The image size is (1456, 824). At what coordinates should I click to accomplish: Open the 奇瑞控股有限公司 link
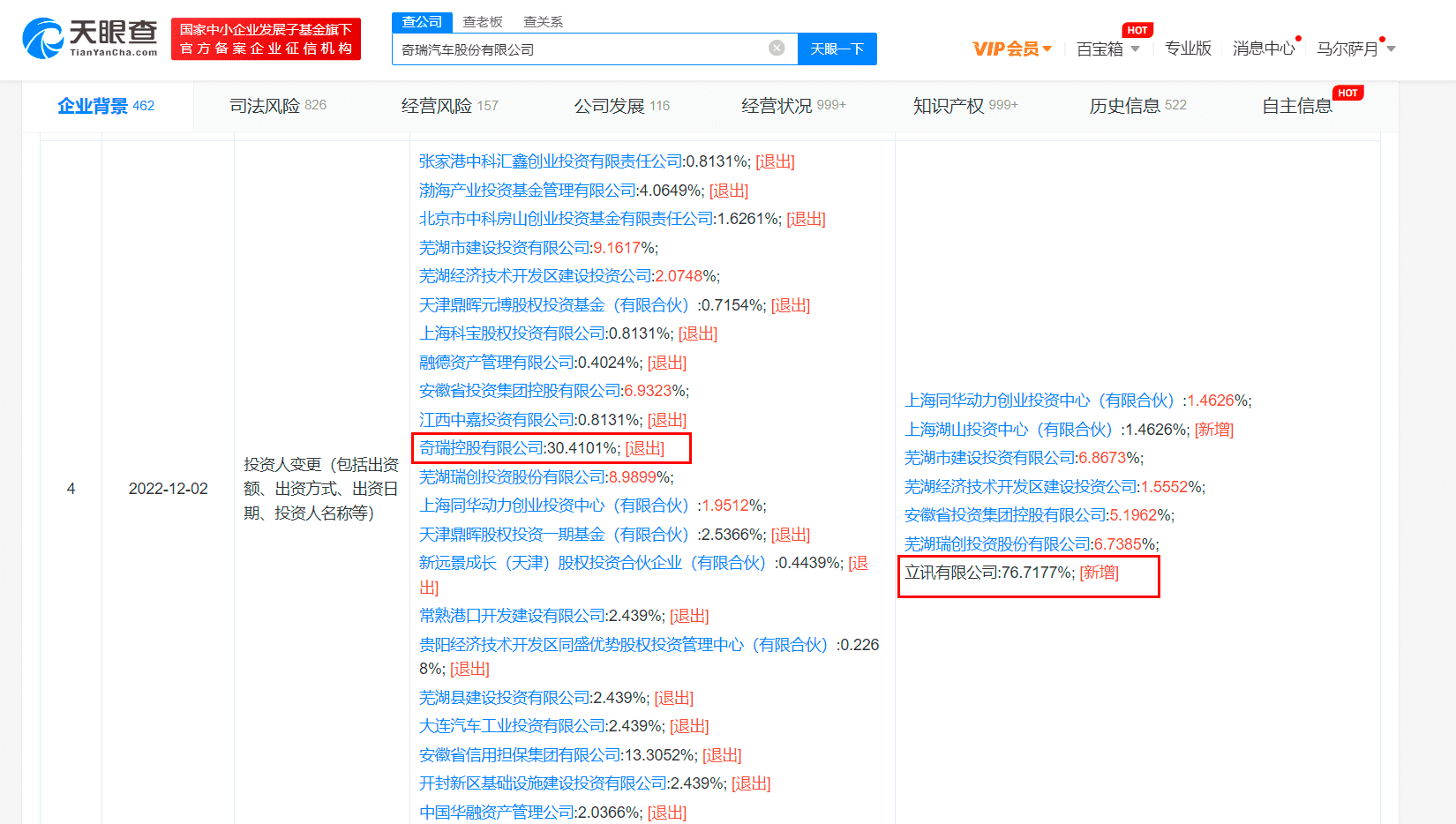(x=481, y=448)
